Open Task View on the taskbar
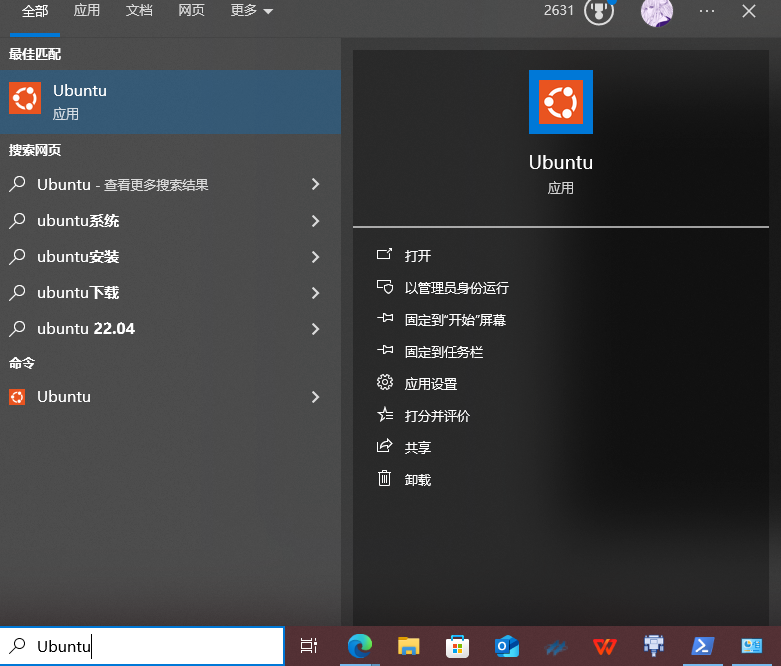 click(309, 646)
